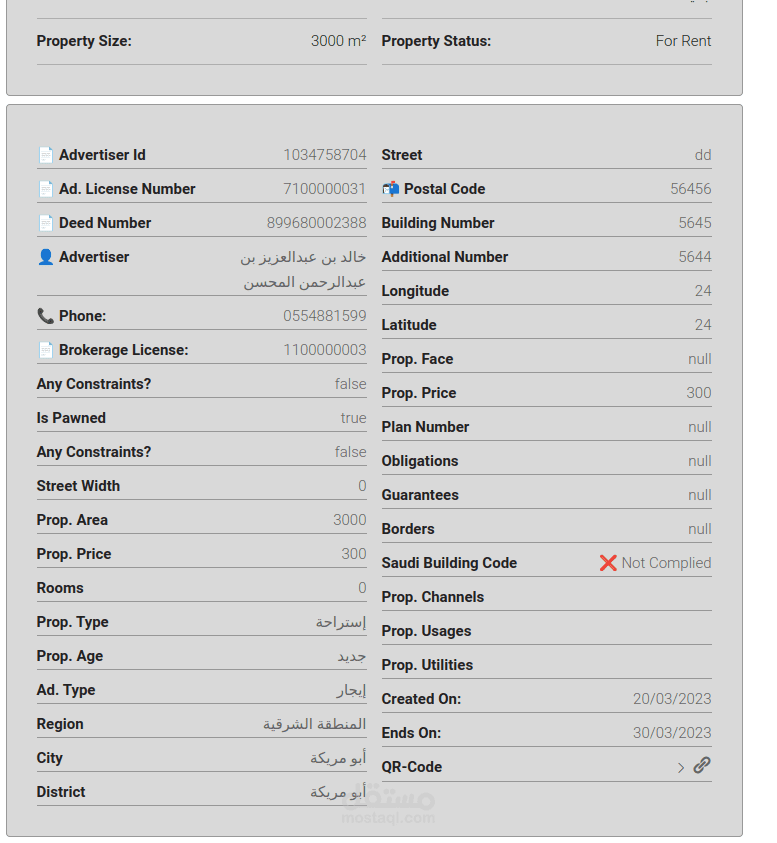Click the Not Complied status text
Image resolution: width=777 pixels, height=843 pixels.
coord(666,563)
